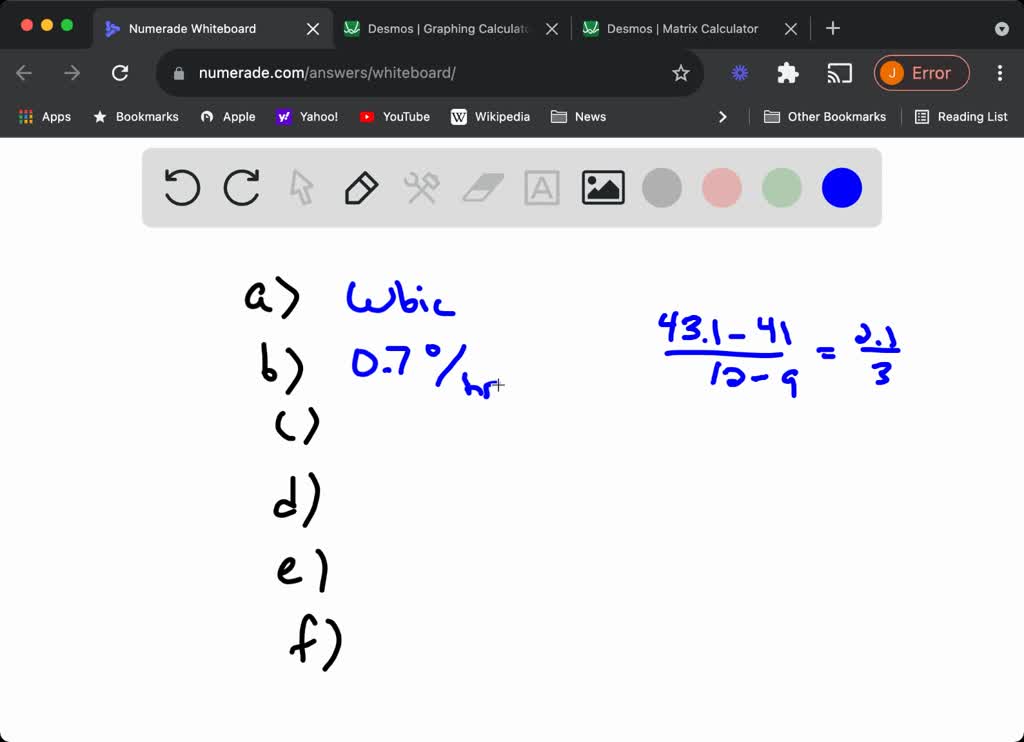Screen dimensions: 1024x742
Task: Click the Error profile indicator
Action: point(920,73)
